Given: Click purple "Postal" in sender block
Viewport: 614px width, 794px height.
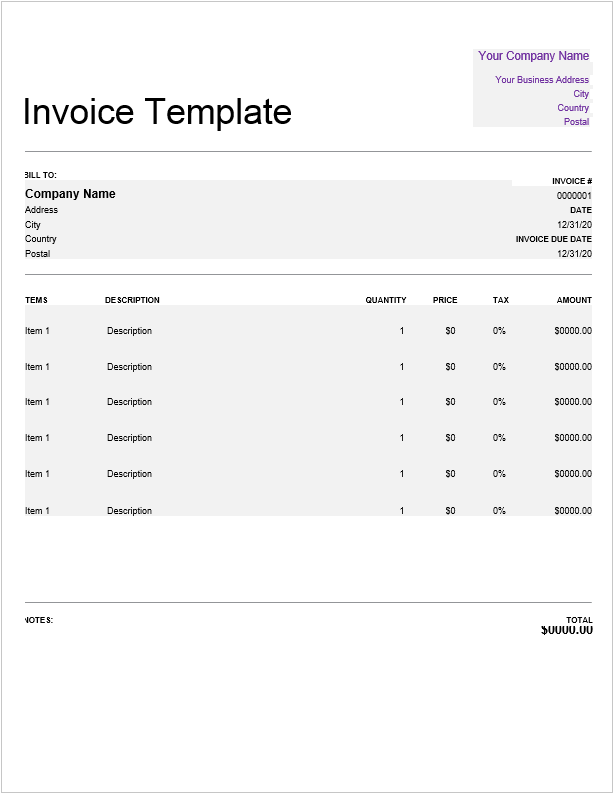Looking at the screenshot, I should pyautogui.click(x=577, y=122).
